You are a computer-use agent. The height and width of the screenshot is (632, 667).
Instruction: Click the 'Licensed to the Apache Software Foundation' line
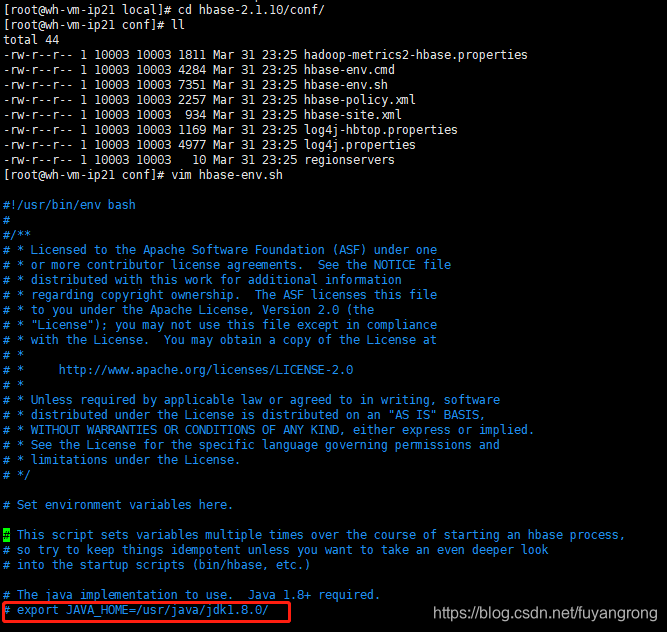pyautogui.click(x=220, y=250)
